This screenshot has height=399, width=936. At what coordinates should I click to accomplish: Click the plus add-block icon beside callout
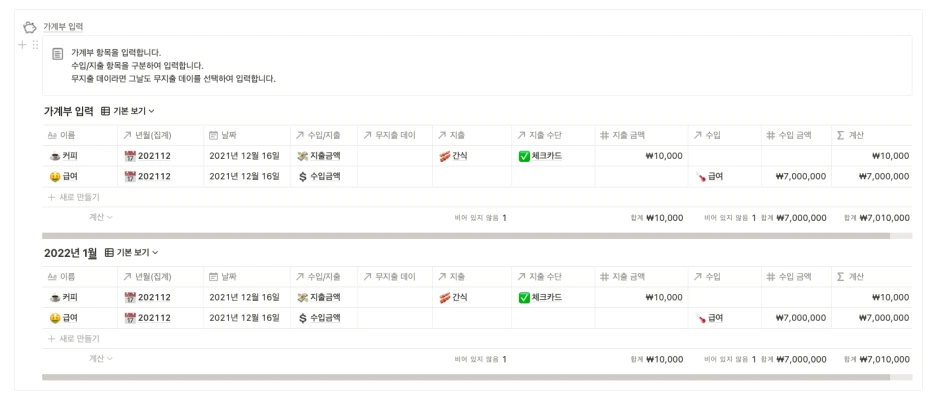coord(22,44)
